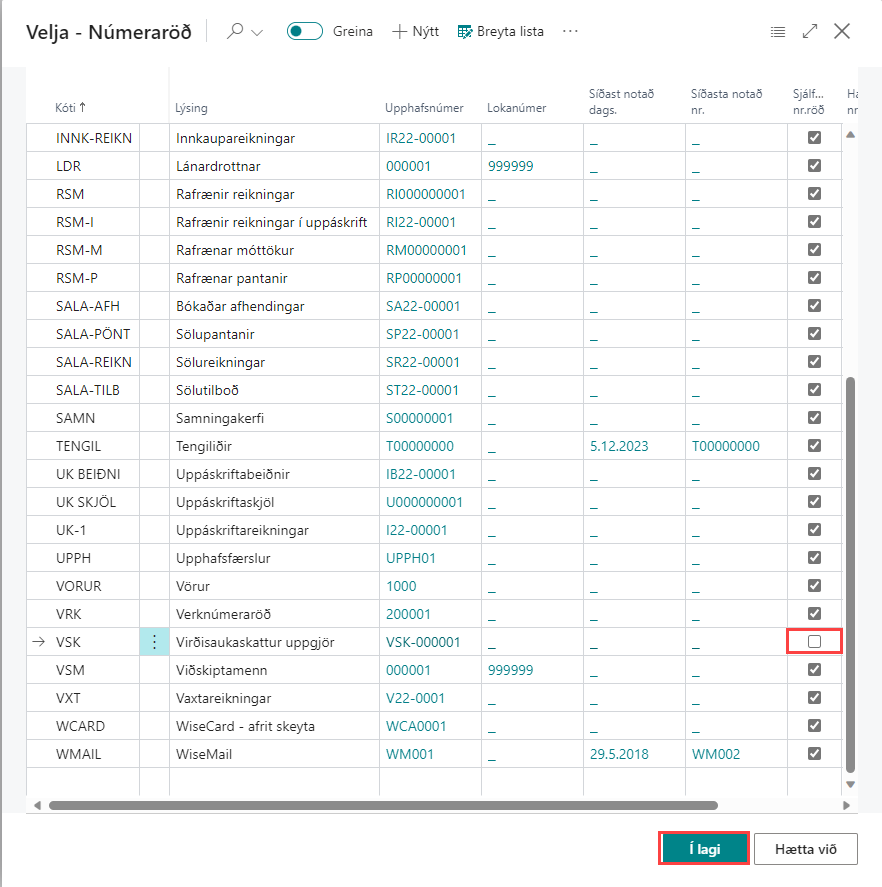Close the Velja - Númeraröð dialog
The width and height of the screenshot is (882, 887).
(842, 32)
